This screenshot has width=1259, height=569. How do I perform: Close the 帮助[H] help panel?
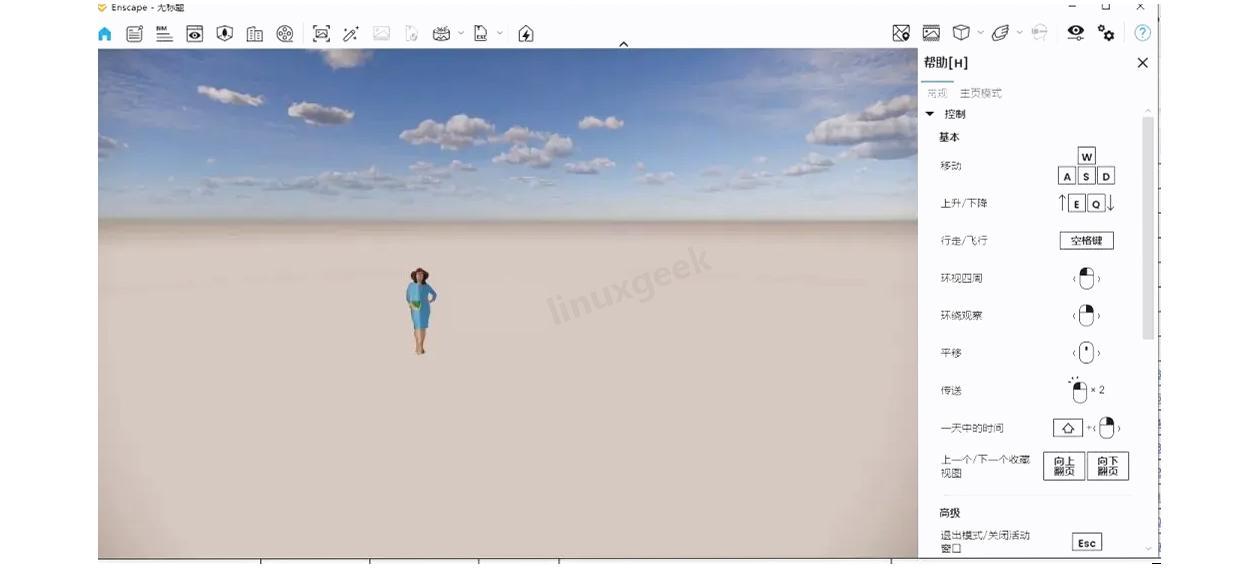1142,63
